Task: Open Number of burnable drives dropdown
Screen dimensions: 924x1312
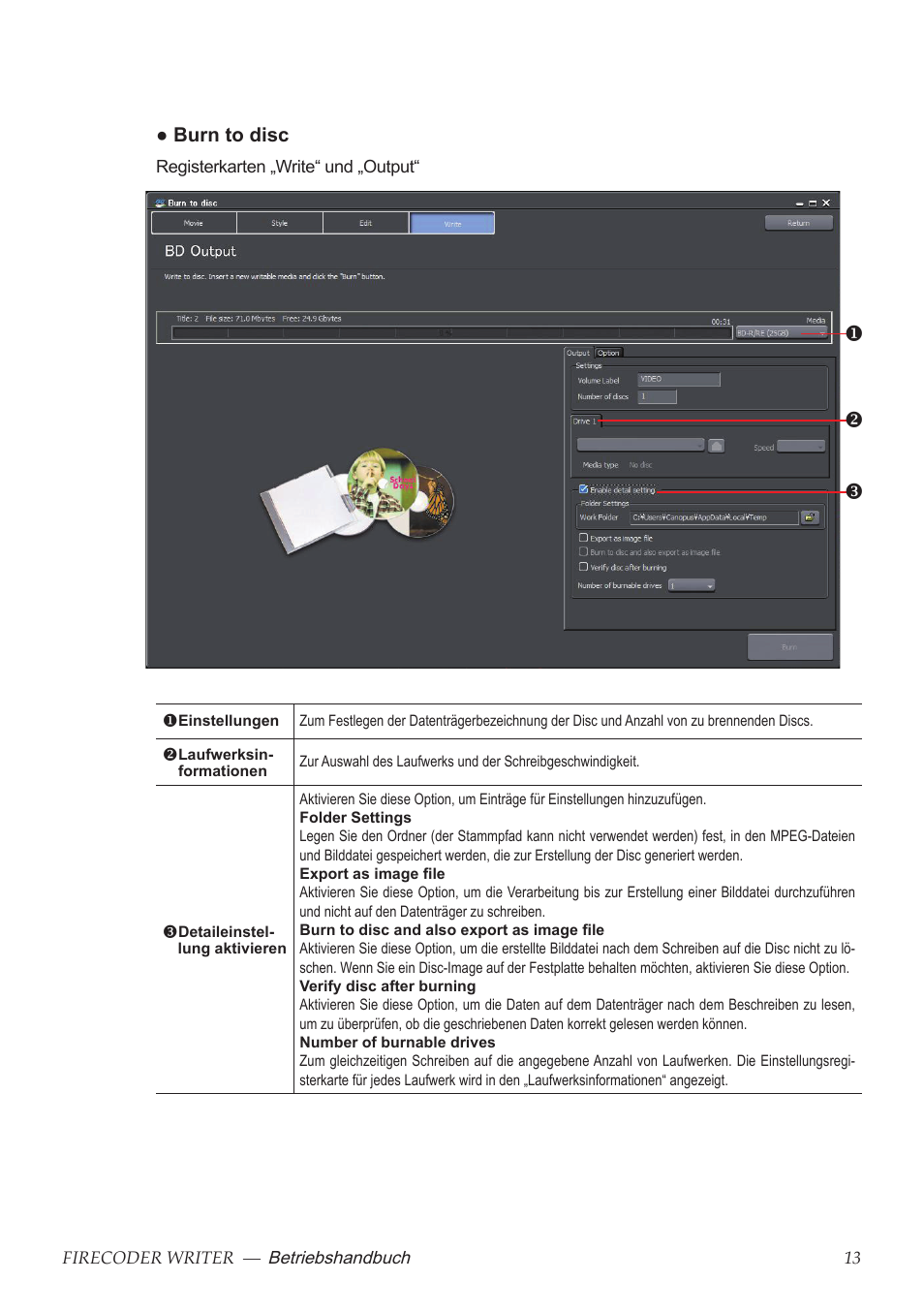Action: click(x=692, y=585)
